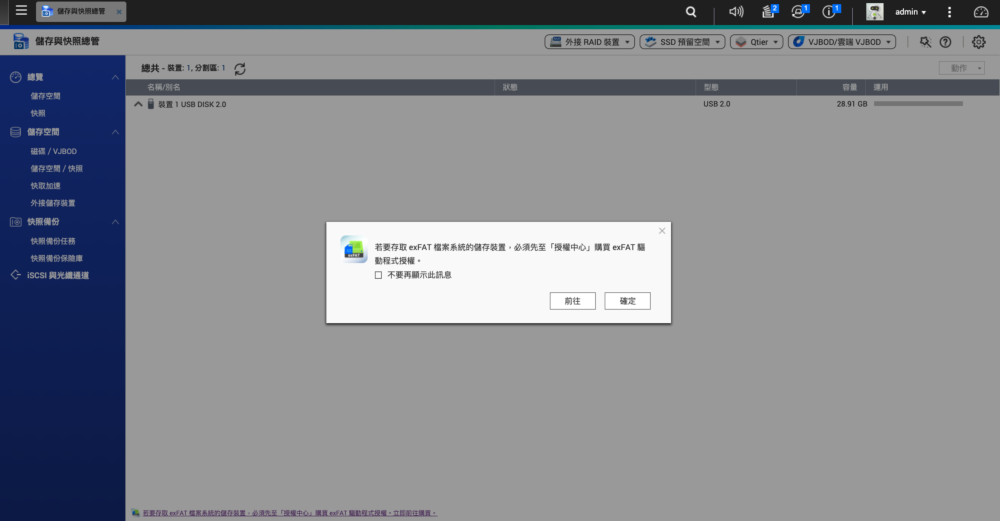
Task: Collapse the 儲存空間 sidebar section
Action: point(115,132)
